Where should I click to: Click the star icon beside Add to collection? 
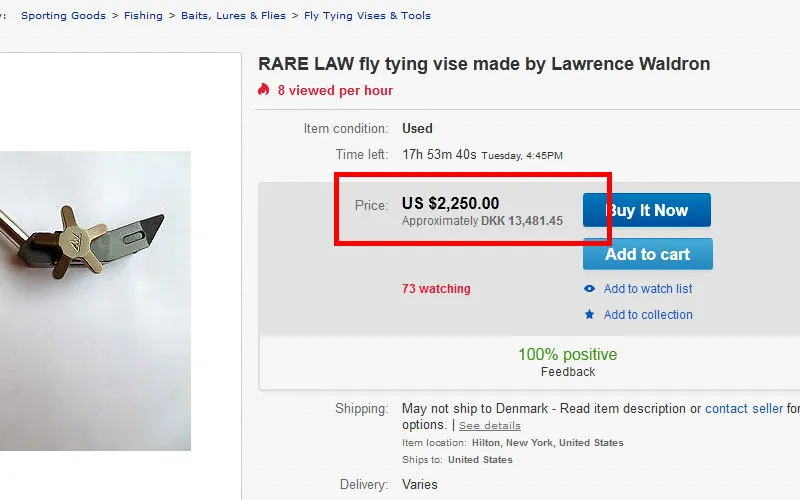point(590,315)
